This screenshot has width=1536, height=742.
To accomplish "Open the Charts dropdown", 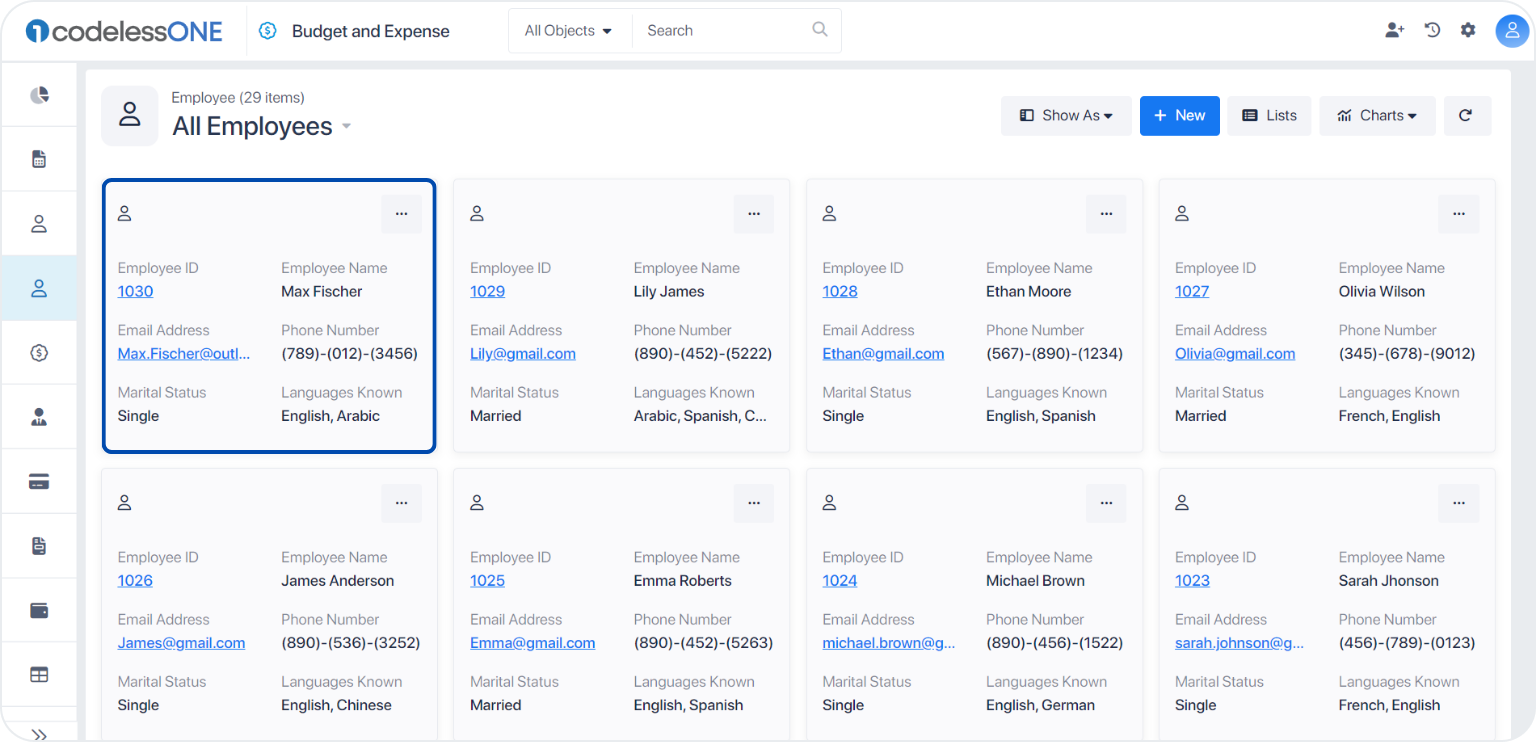I will click(1378, 115).
